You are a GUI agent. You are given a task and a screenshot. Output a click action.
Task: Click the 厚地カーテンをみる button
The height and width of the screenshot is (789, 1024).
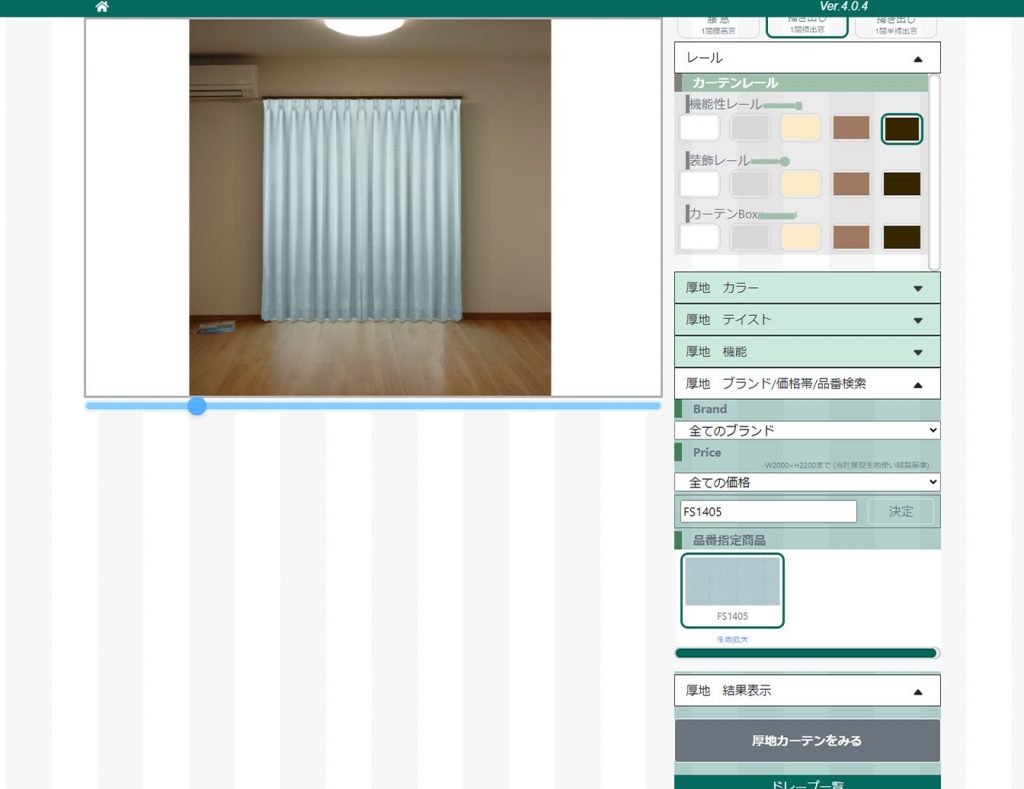(807, 741)
